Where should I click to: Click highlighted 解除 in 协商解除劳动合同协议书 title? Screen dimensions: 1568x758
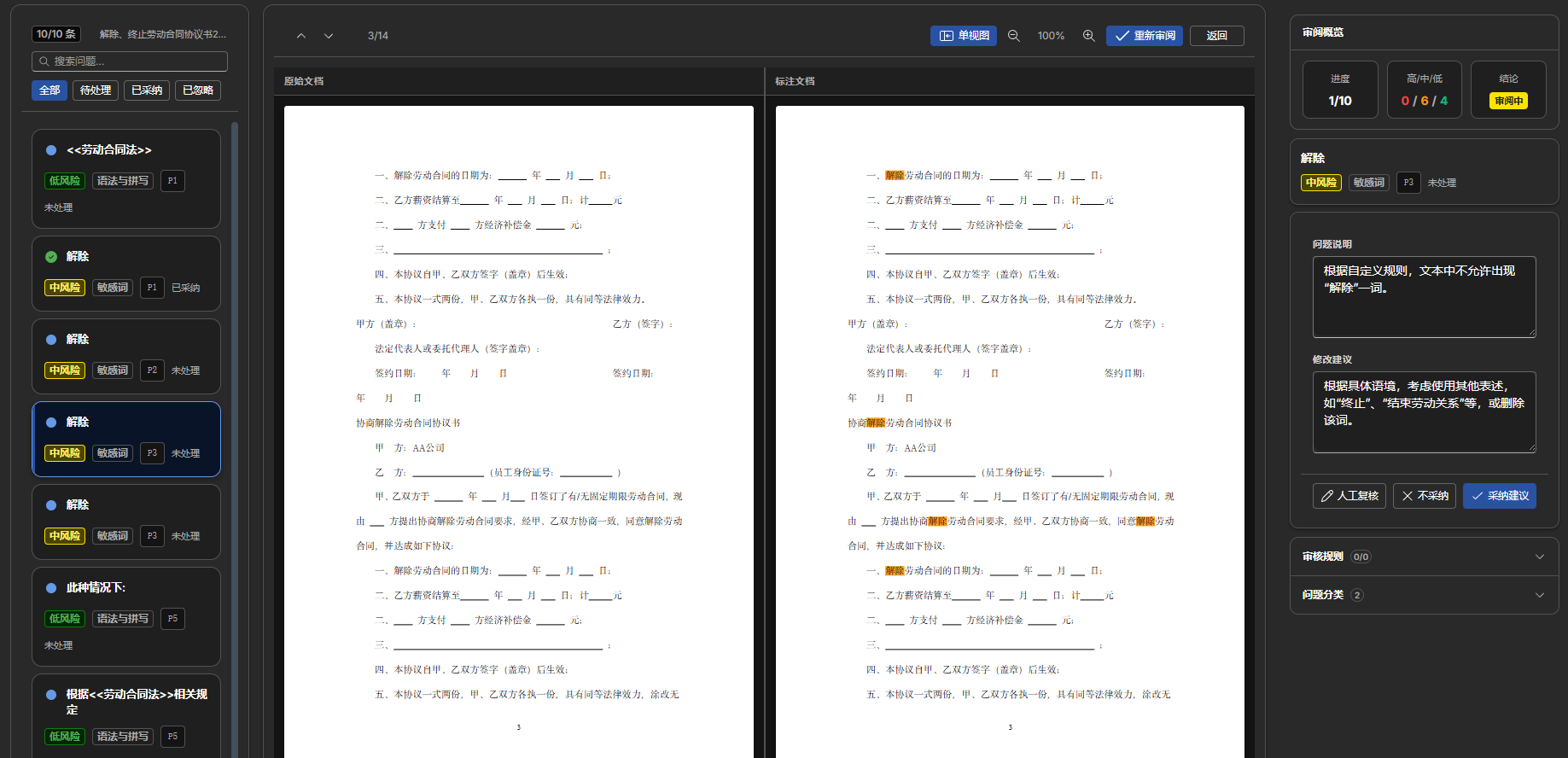point(876,423)
